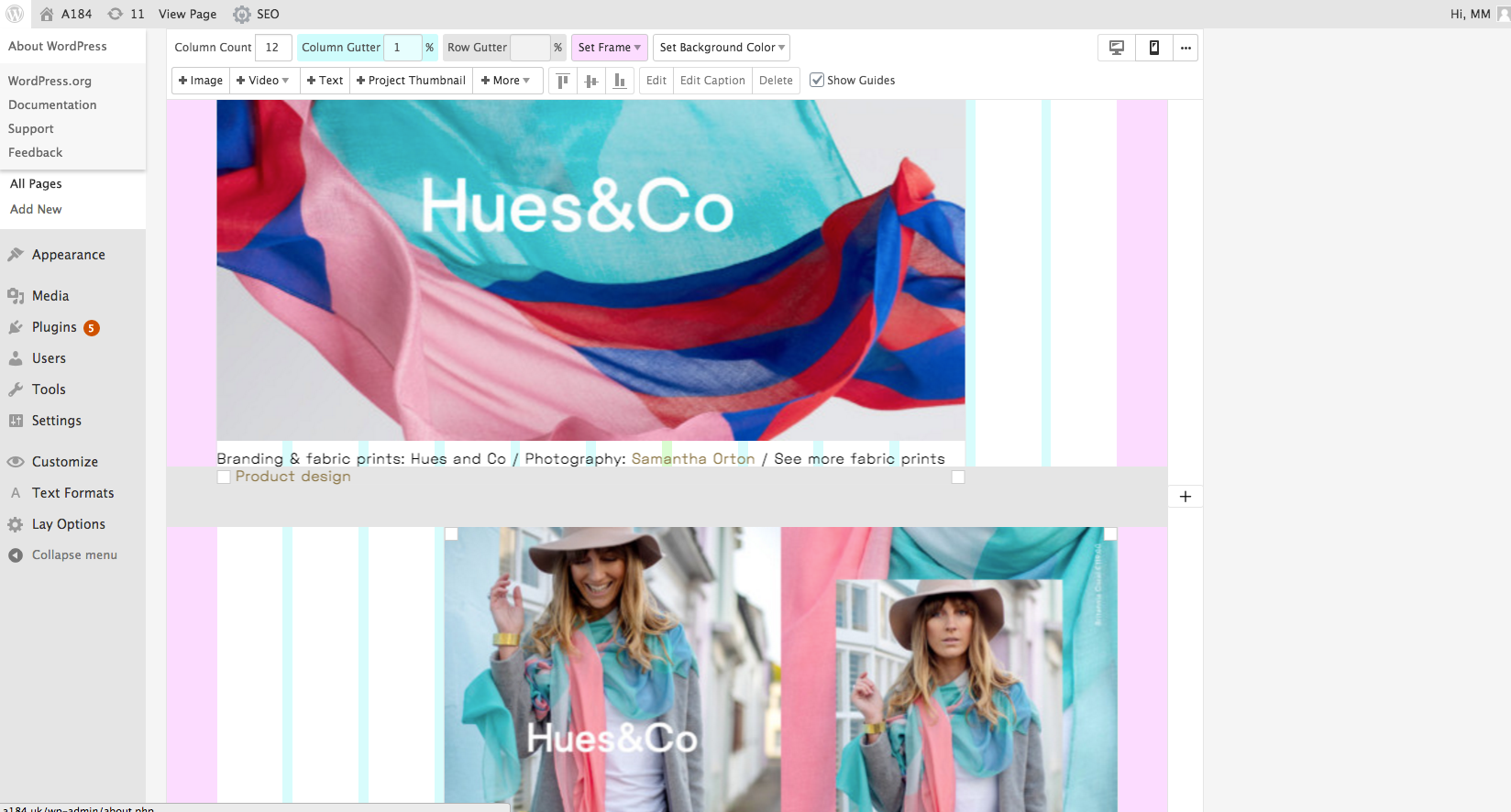Viewport: 1511px width, 812px height.
Task: Click the plus icon to add row
Action: click(x=1186, y=497)
